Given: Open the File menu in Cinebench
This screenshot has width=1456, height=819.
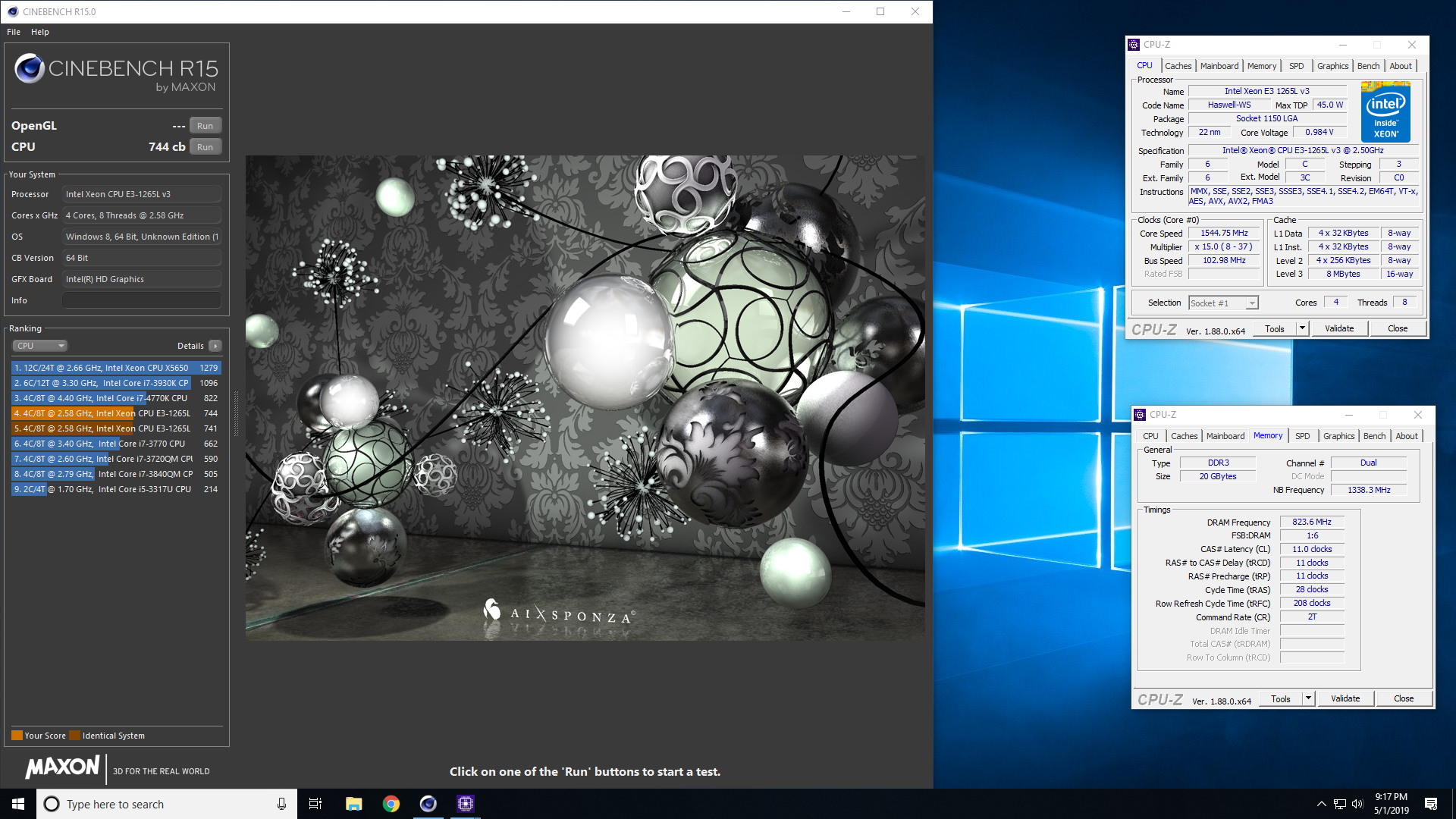Looking at the screenshot, I should tap(14, 32).
